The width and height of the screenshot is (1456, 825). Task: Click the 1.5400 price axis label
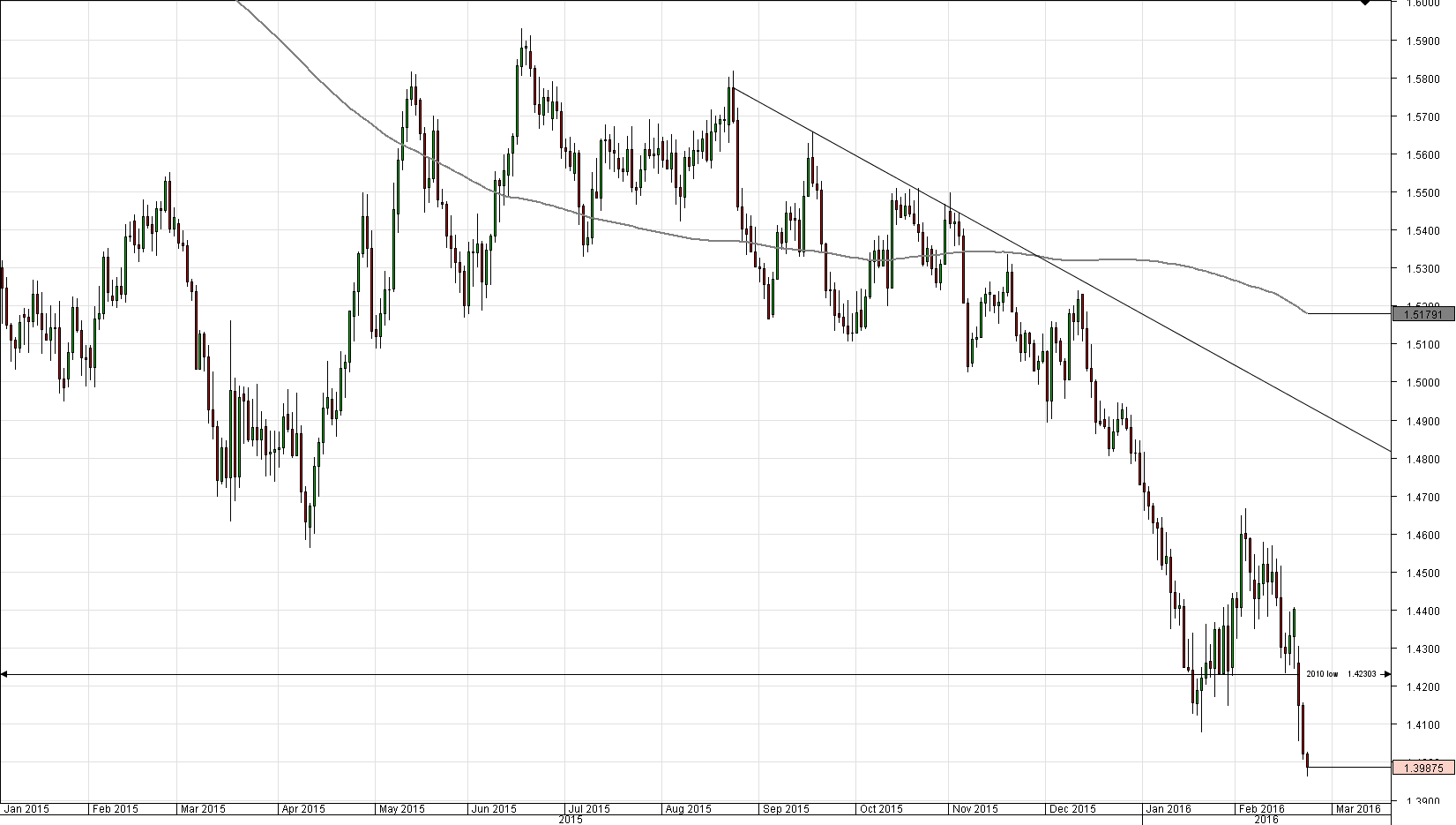pos(1424,230)
